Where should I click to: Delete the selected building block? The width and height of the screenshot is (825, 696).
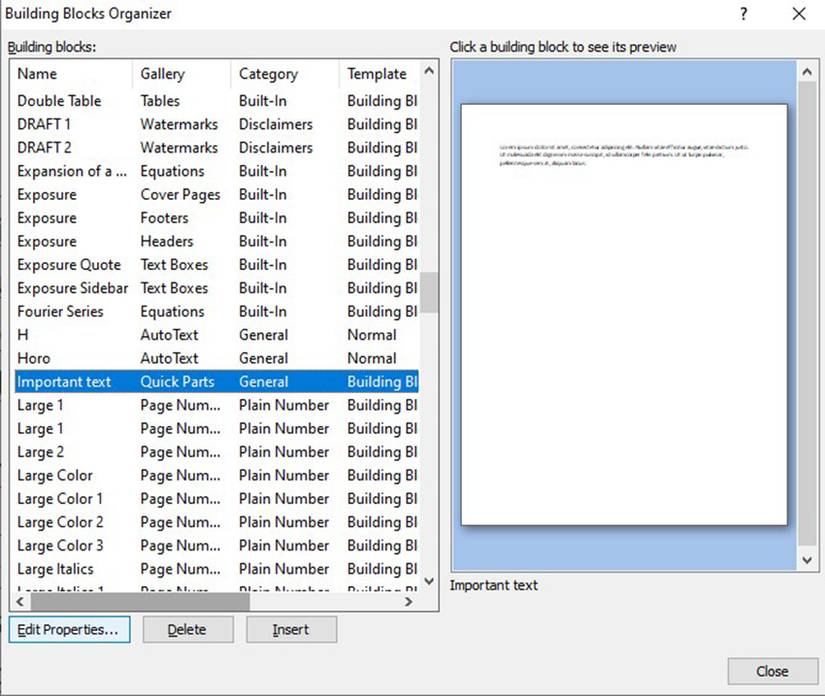coord(188,630)
